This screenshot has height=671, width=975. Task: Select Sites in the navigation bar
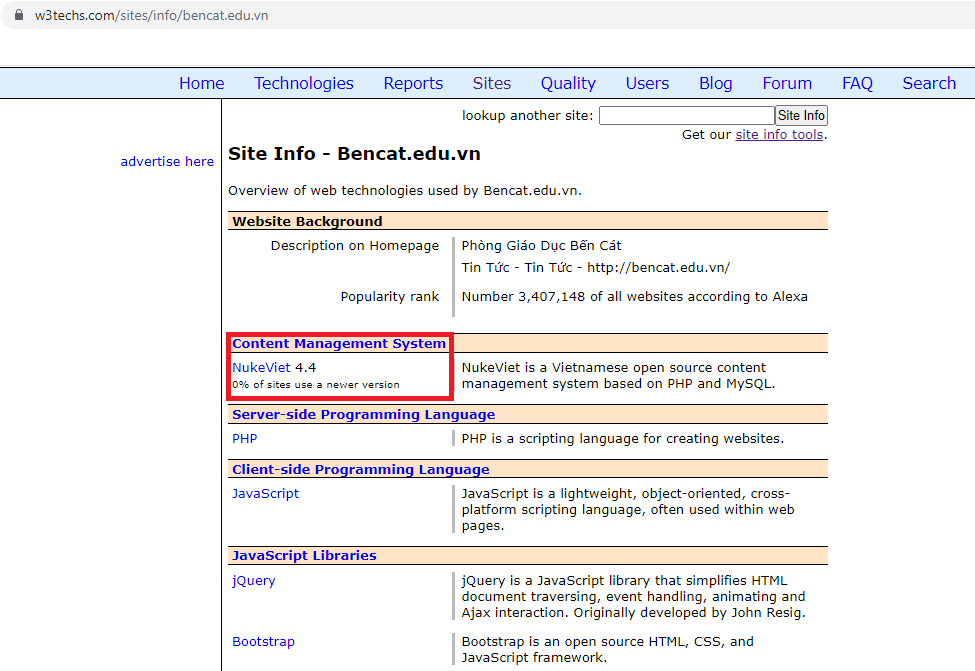pos(491,83)
